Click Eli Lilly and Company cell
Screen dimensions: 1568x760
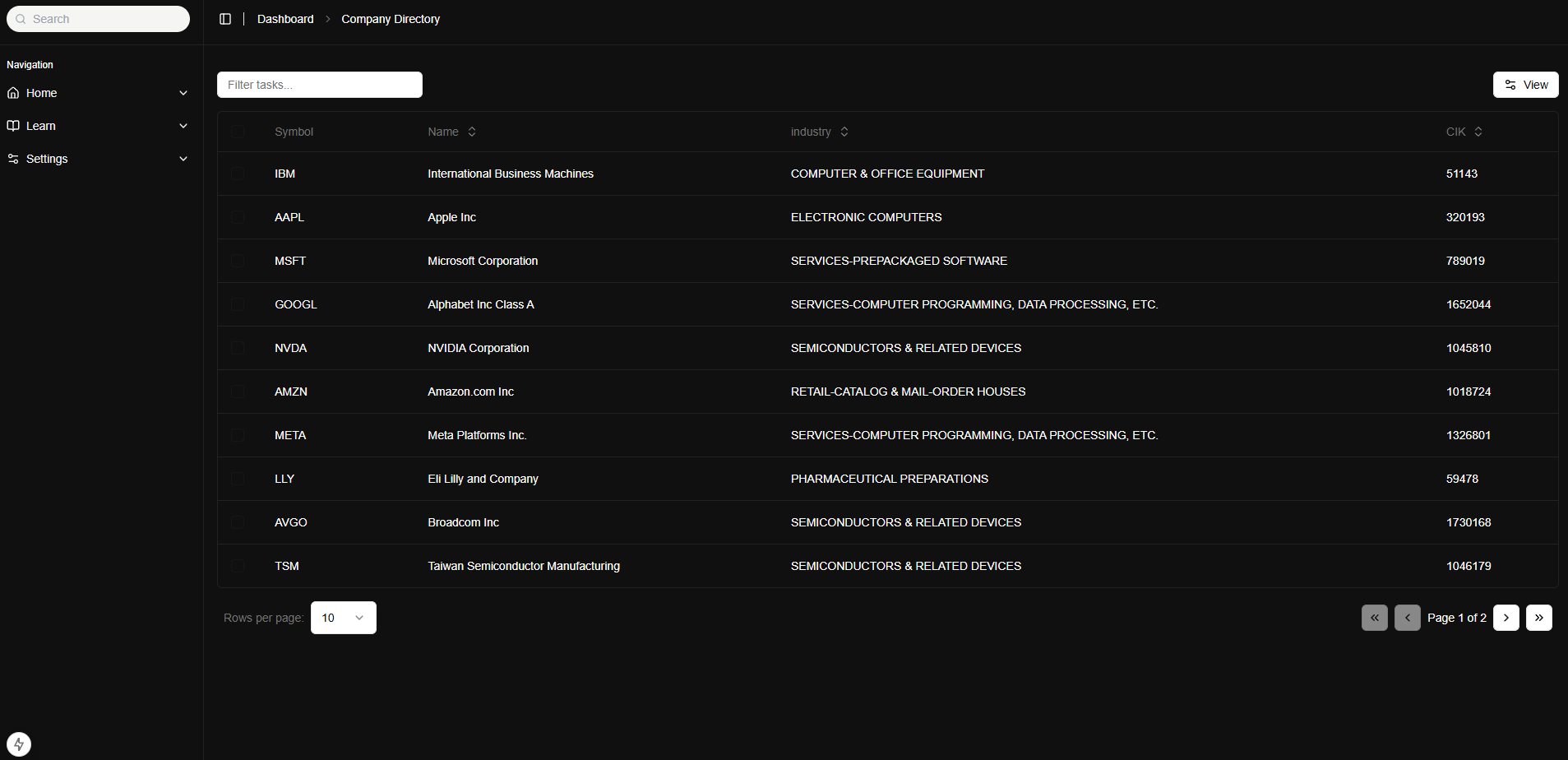click(x=483, y=479)
